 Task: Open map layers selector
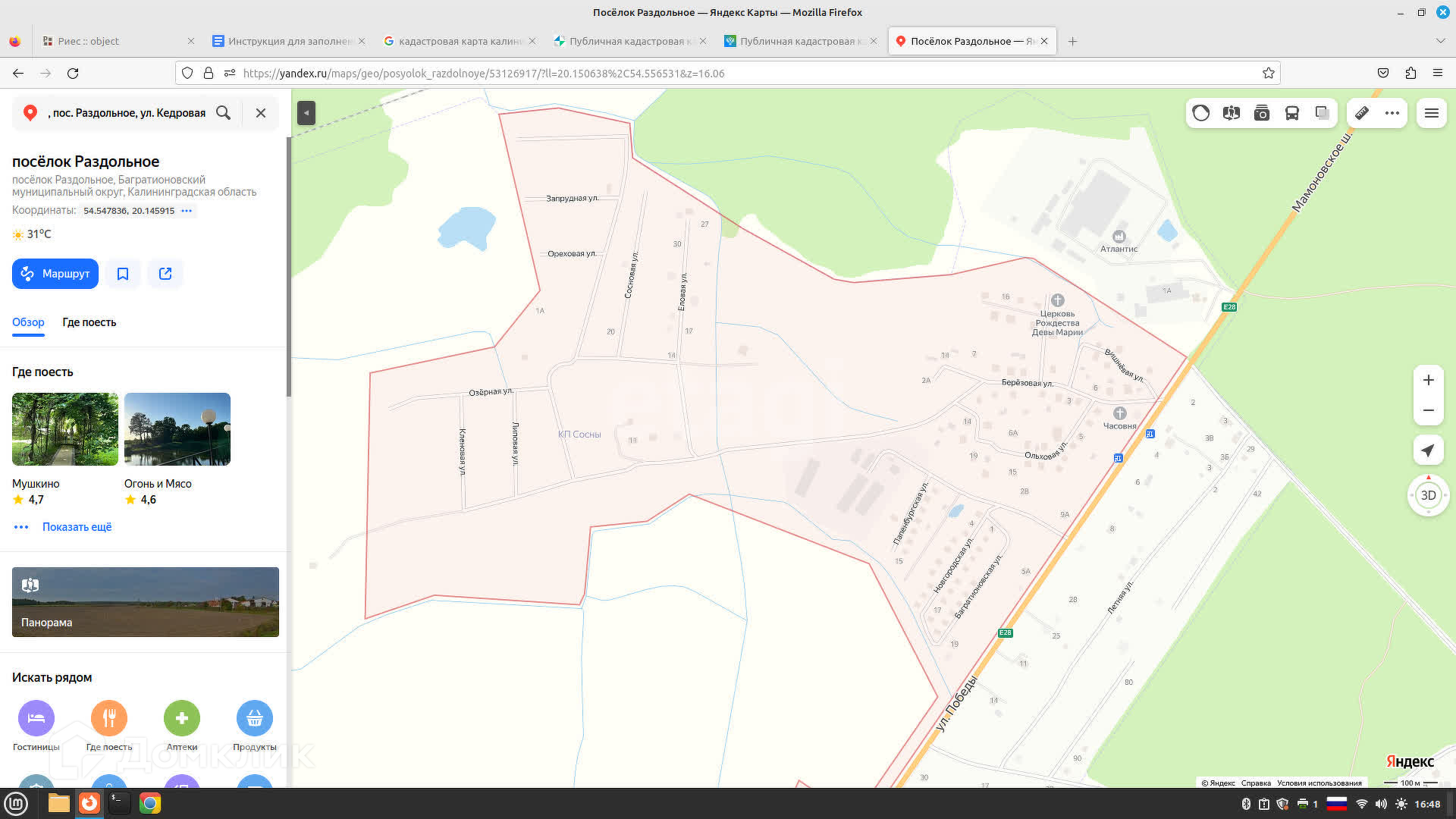(x=1322, y=113)
